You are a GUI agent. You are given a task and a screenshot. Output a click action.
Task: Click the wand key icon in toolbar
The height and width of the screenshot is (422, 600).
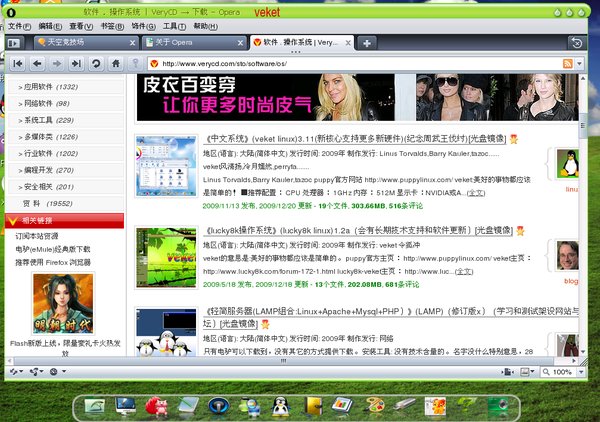click(x=135, y=64)
